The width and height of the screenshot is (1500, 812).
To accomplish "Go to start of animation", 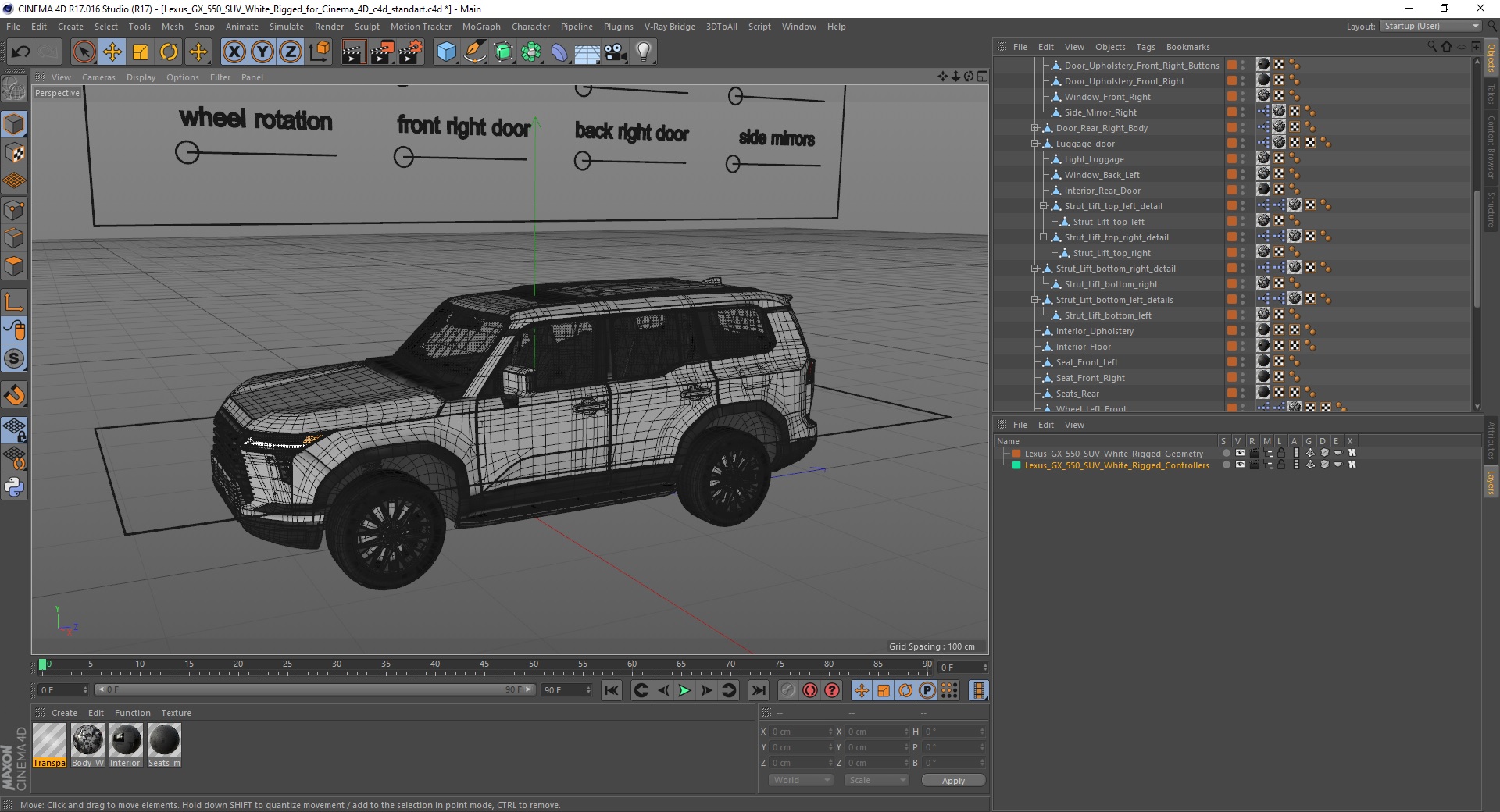I will coord(612,690).
